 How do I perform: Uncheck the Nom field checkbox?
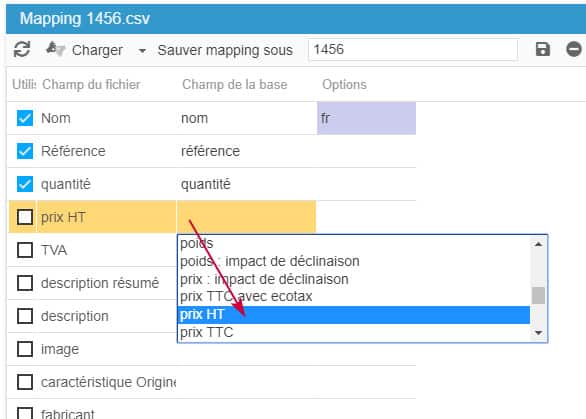pyautogui.click(x=25, y=118)
